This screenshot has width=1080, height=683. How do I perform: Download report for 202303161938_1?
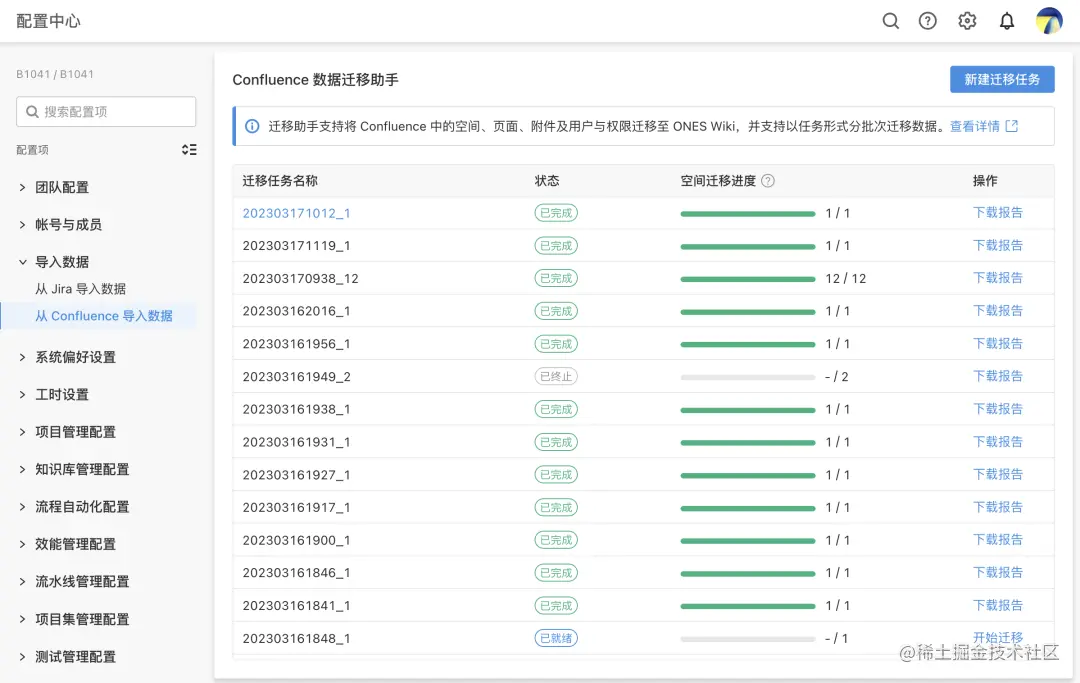pyautogui.click(x=997, y=409)
